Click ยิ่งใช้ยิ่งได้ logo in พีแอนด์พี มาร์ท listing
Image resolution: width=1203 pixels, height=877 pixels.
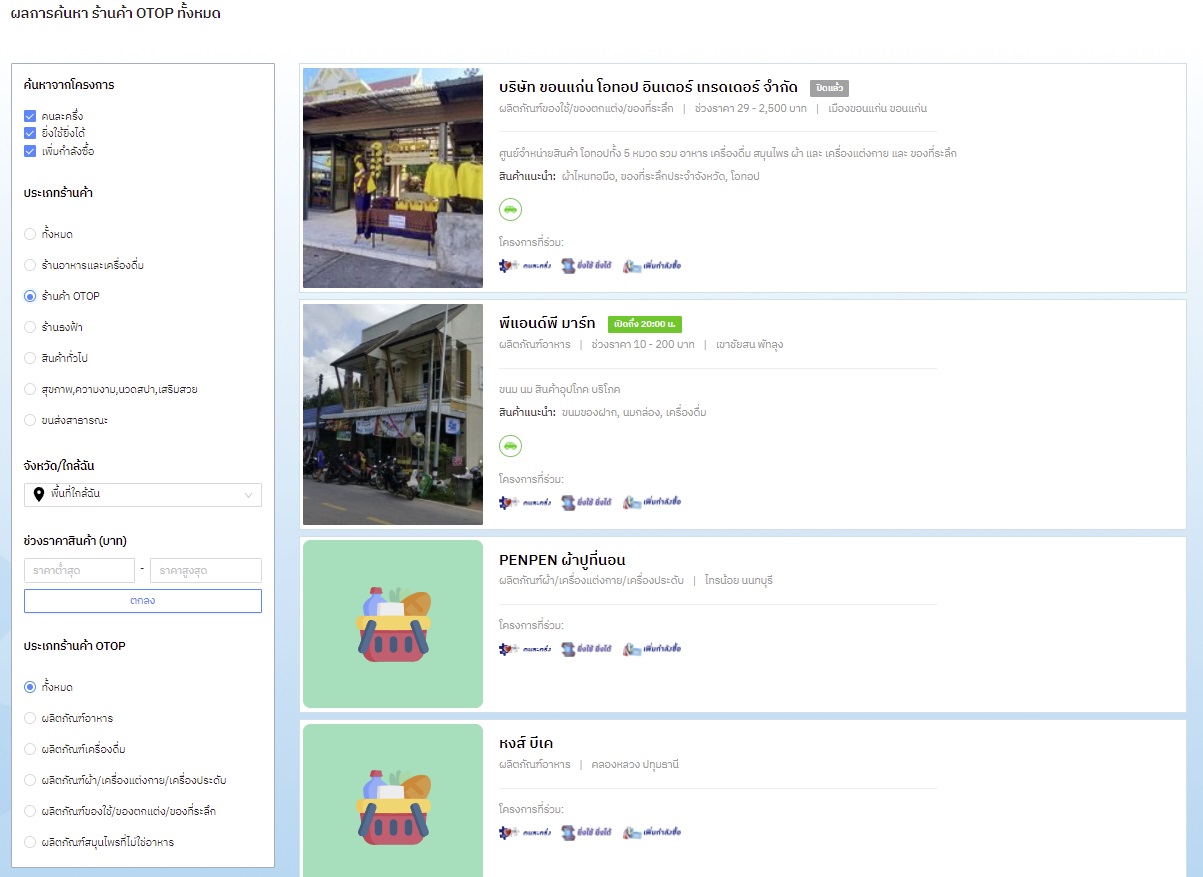586,502
